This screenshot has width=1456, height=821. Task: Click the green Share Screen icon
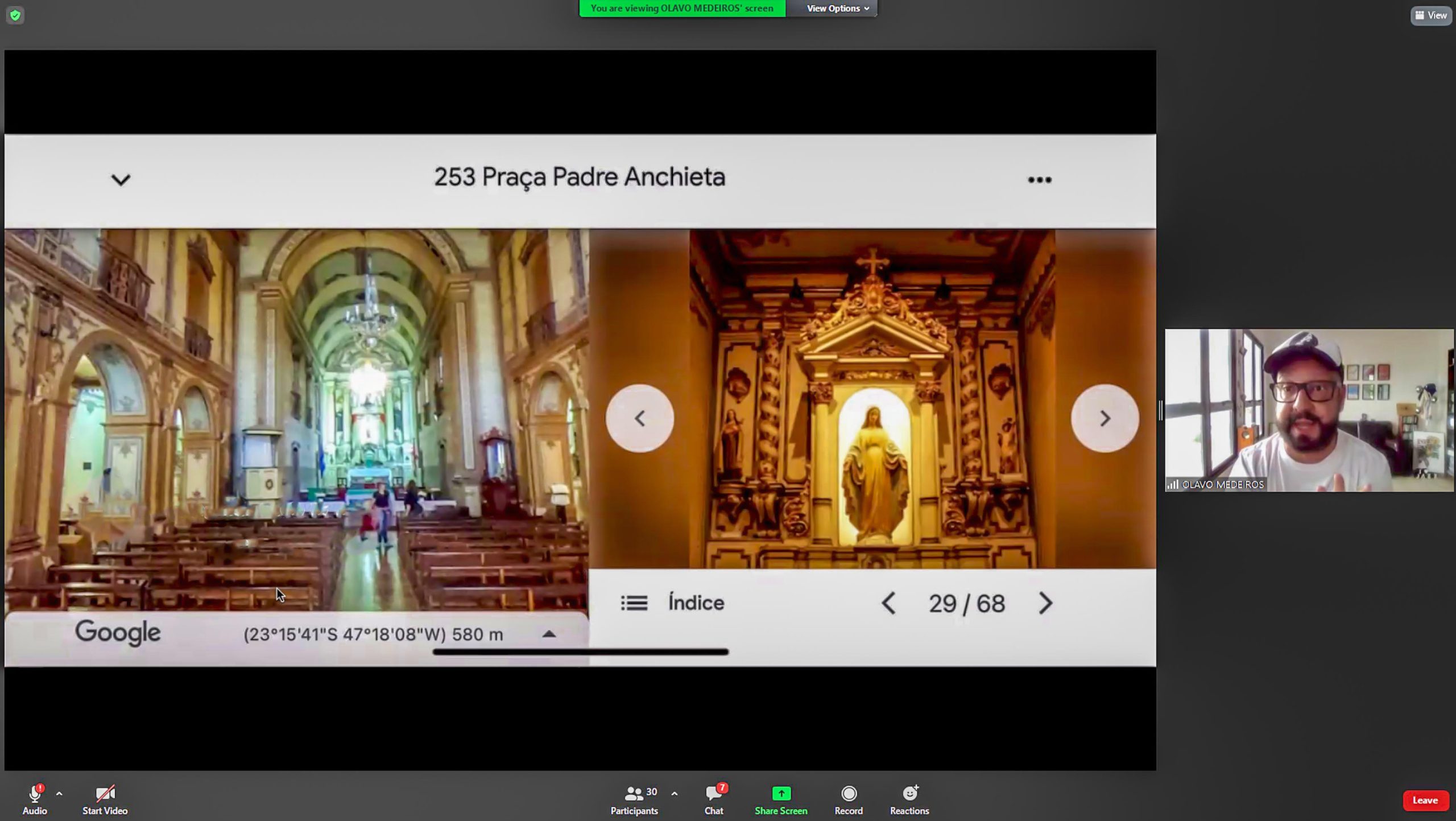pyautogui.click(x=781, y=793)
